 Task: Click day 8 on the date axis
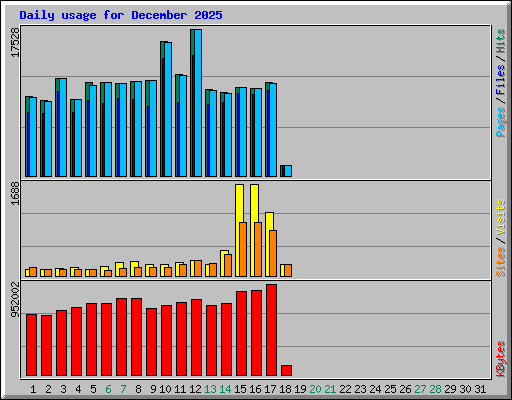point(138,389)
